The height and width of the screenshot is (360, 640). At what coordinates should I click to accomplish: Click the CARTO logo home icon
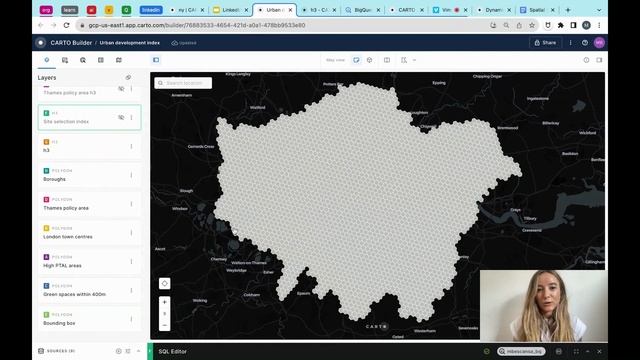pos(40,42)
